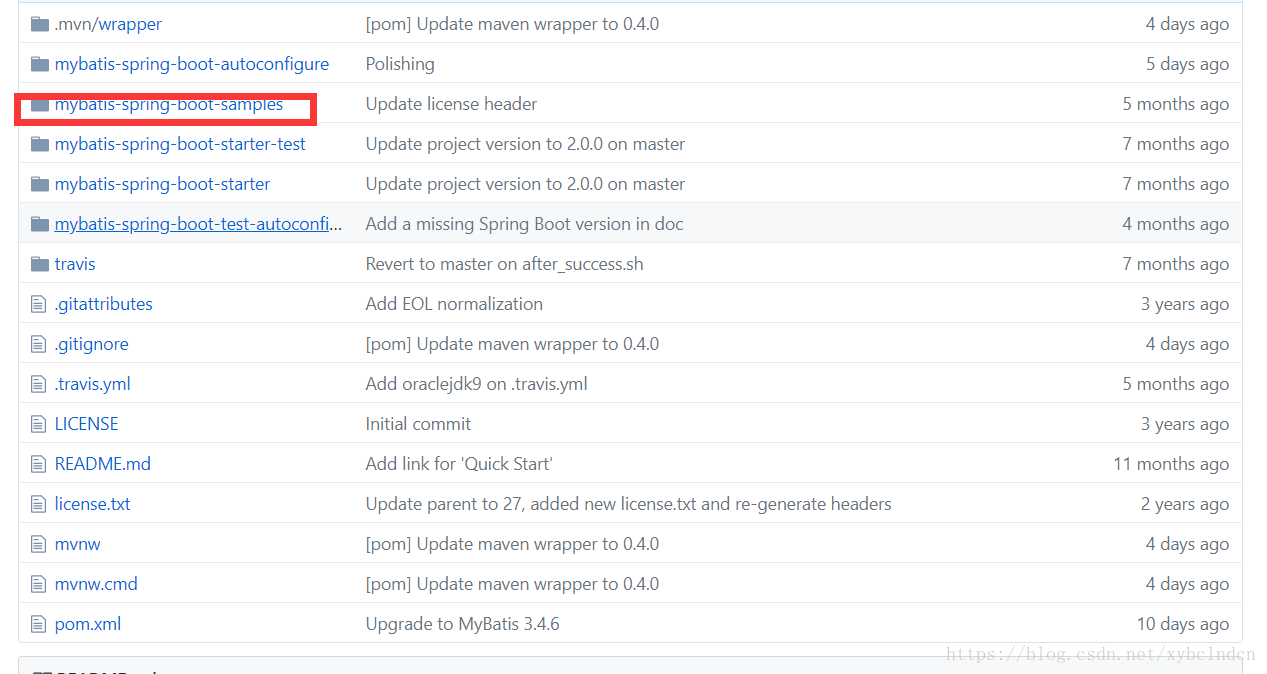Screen dimensions: 1267x674
Task: Open the mvnw file
Action: (78, 544)
